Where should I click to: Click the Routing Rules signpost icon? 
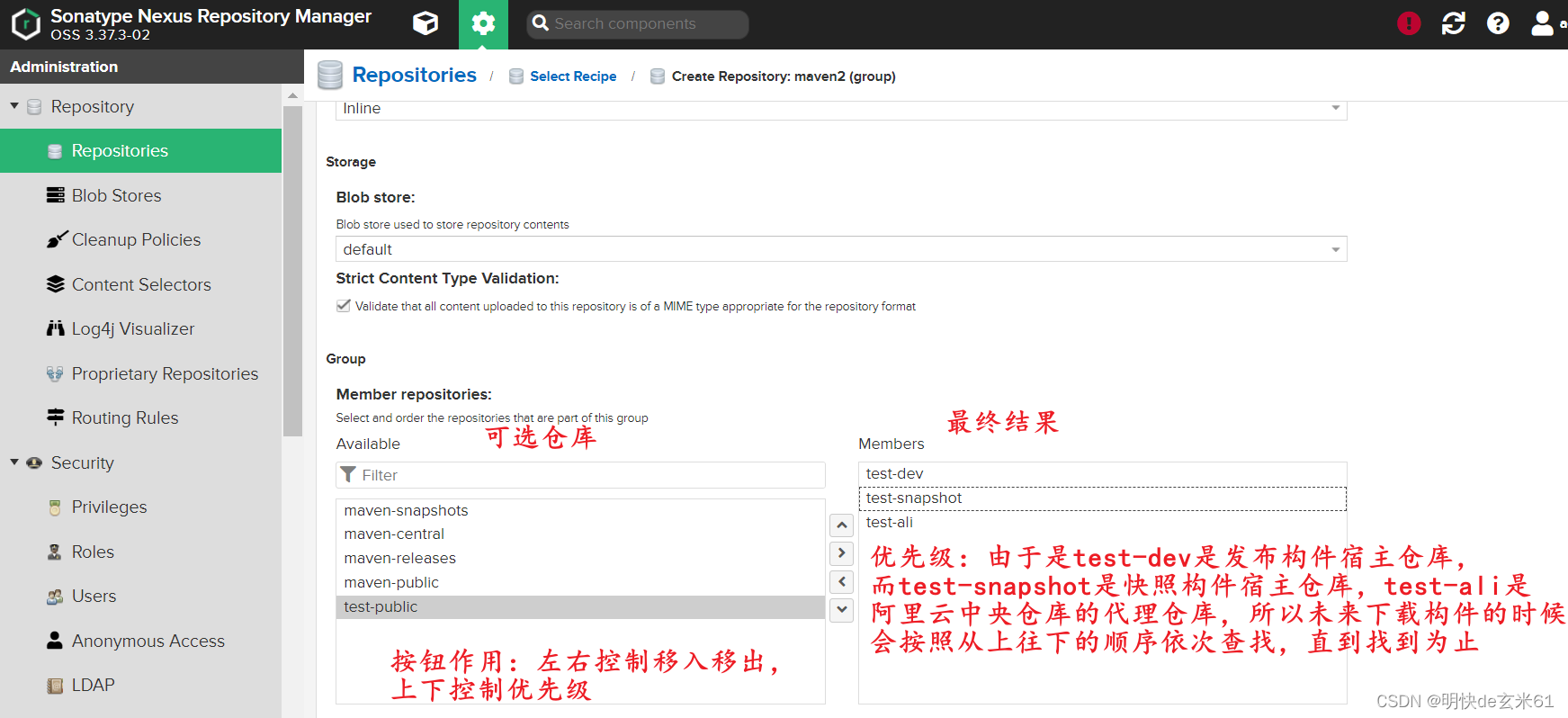56,417
